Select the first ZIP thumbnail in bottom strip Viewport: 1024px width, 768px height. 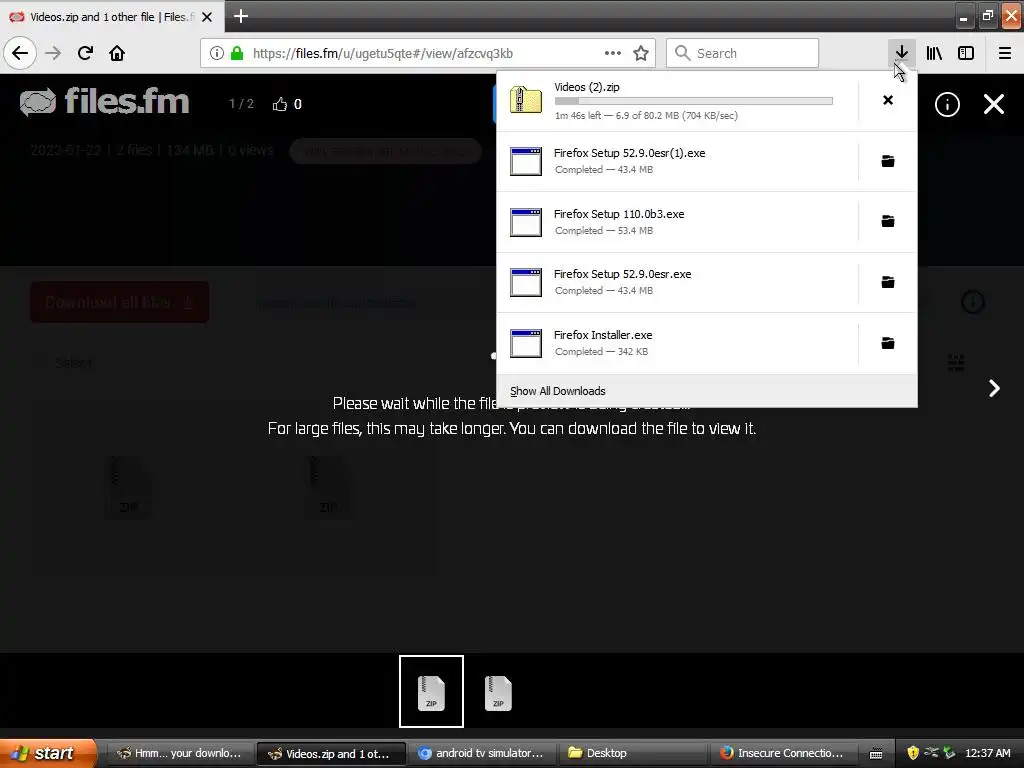(x=431, y=691)
